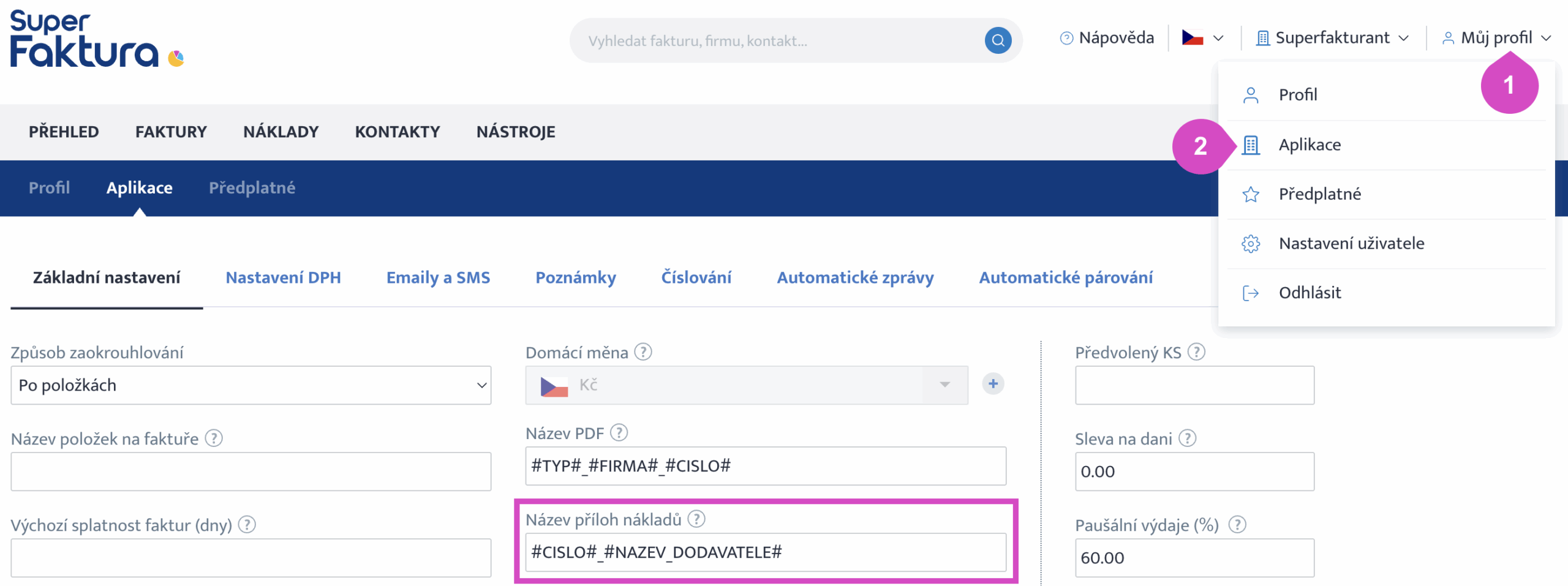Open the Nápověda help link
Screen dimensions: 1568x586
tap(1107, 38)
